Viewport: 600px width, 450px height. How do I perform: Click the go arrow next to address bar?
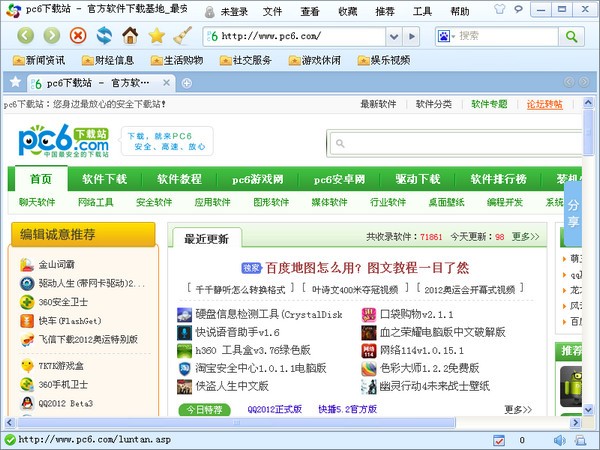point(412,37)
